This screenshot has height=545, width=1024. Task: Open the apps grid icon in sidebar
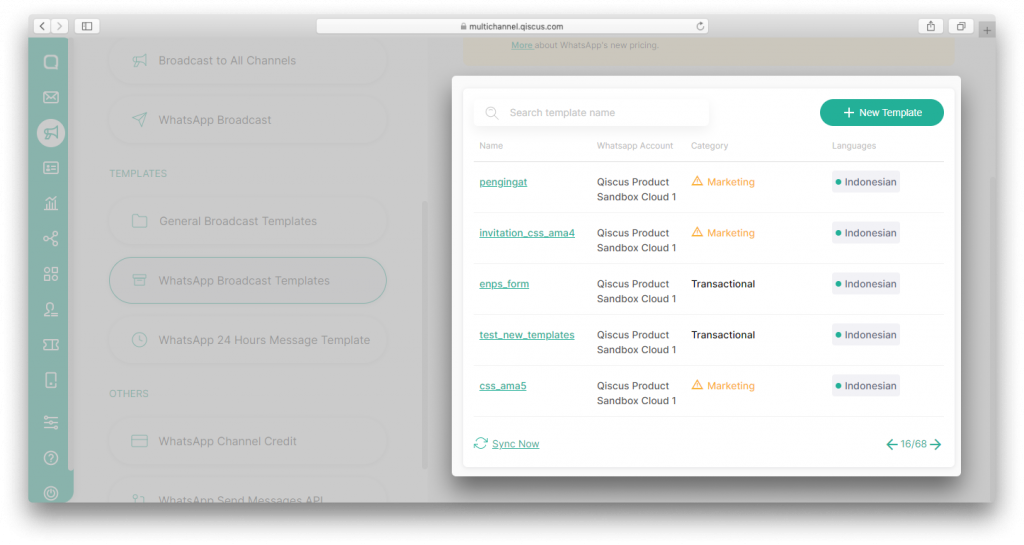click(51, 274)
